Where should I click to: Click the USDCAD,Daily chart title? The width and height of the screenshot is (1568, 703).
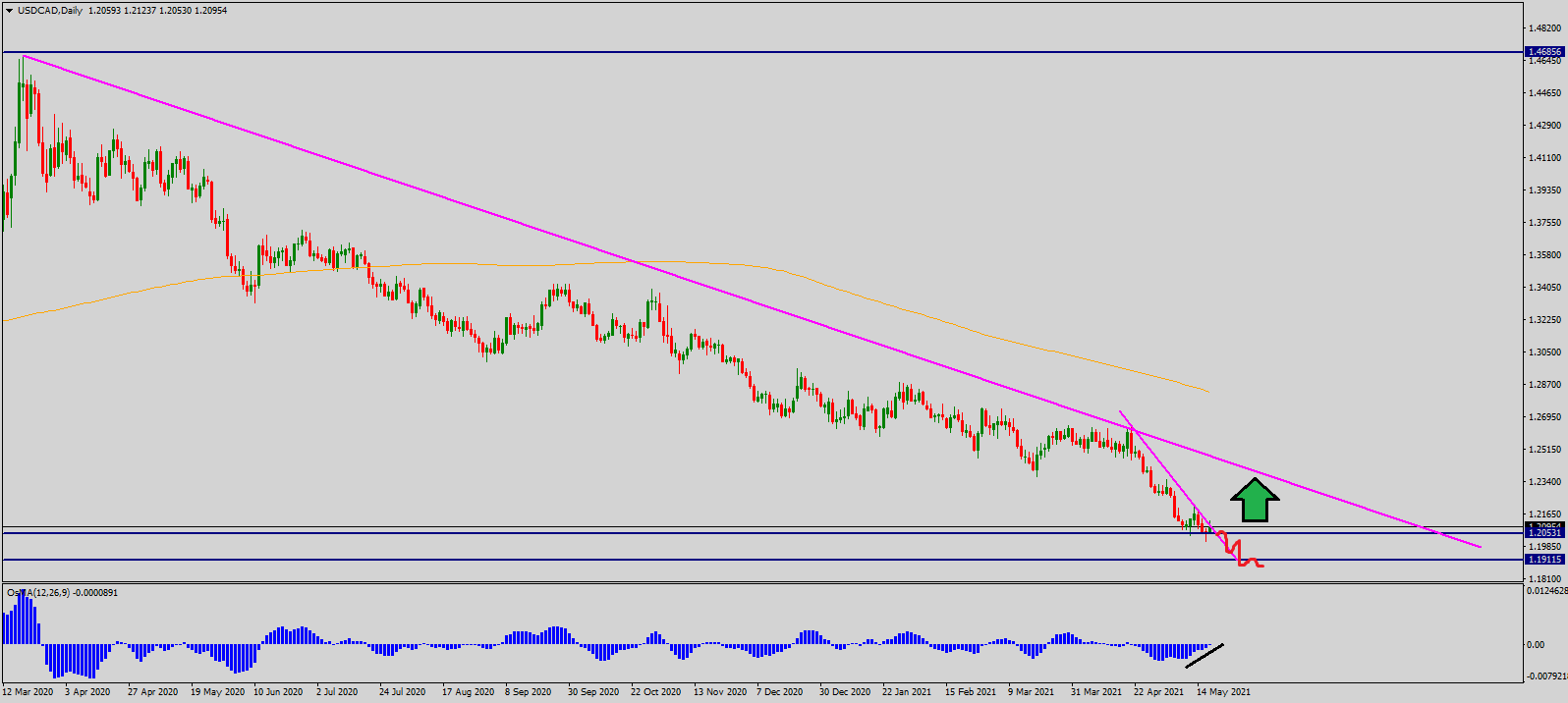[x=49, y=11]
